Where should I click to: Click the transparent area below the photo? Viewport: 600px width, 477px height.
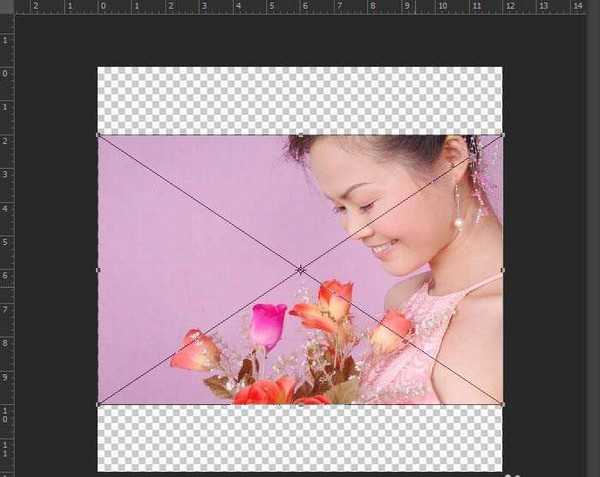click(300, 438)
